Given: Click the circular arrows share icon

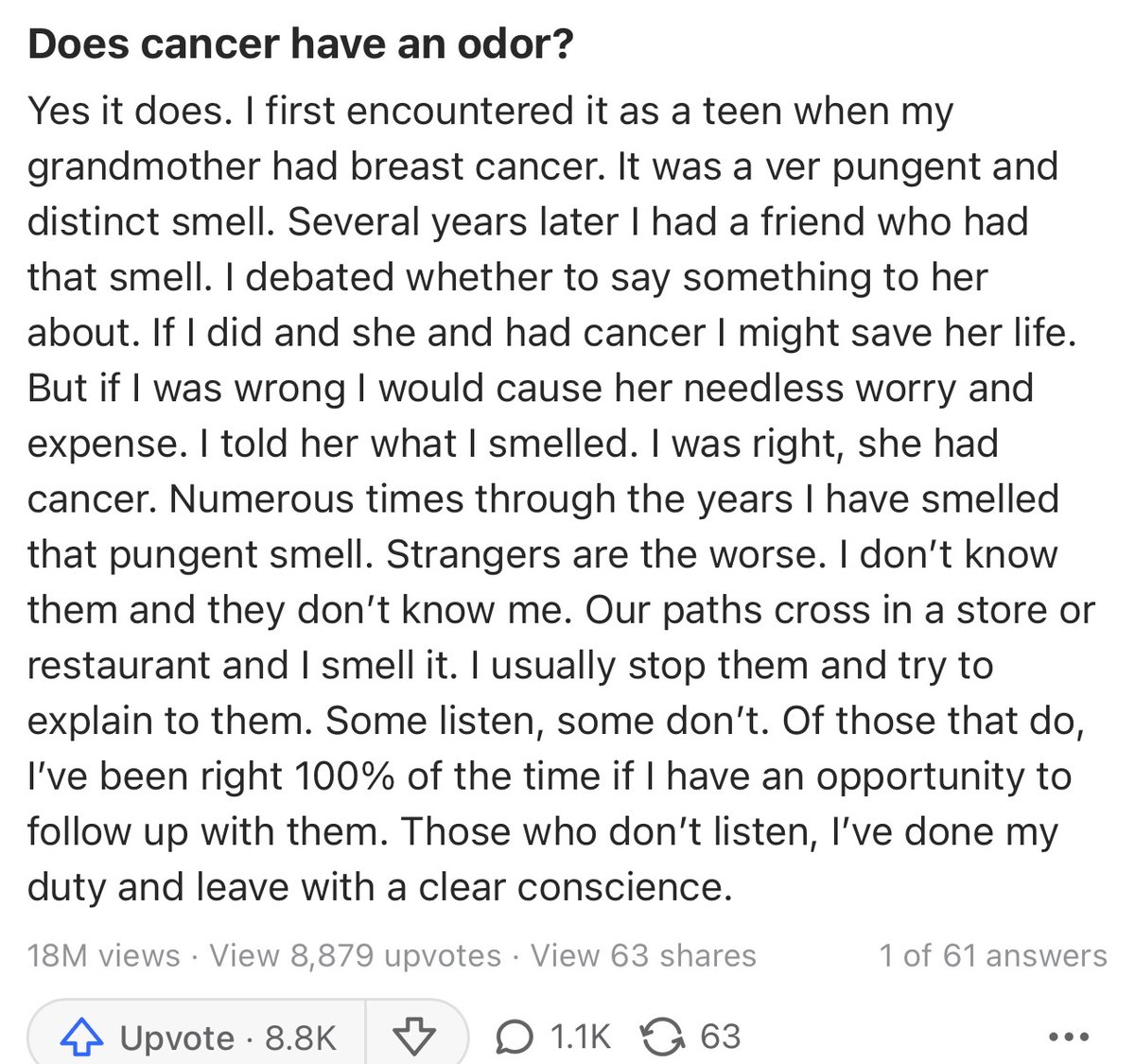Looking at the screenshot, I should tap(662, 1038).
